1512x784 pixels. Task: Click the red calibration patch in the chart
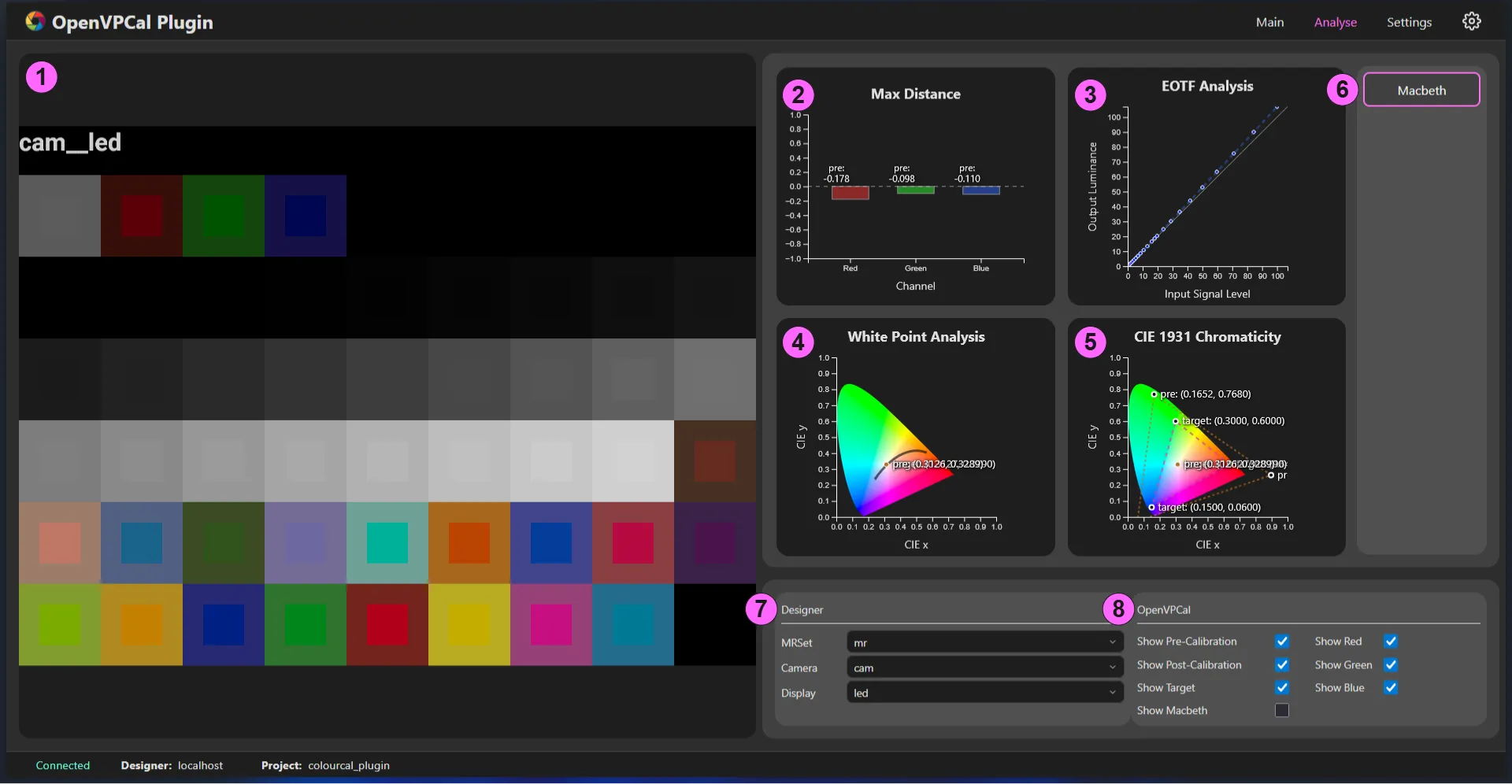tap(142, 215)
